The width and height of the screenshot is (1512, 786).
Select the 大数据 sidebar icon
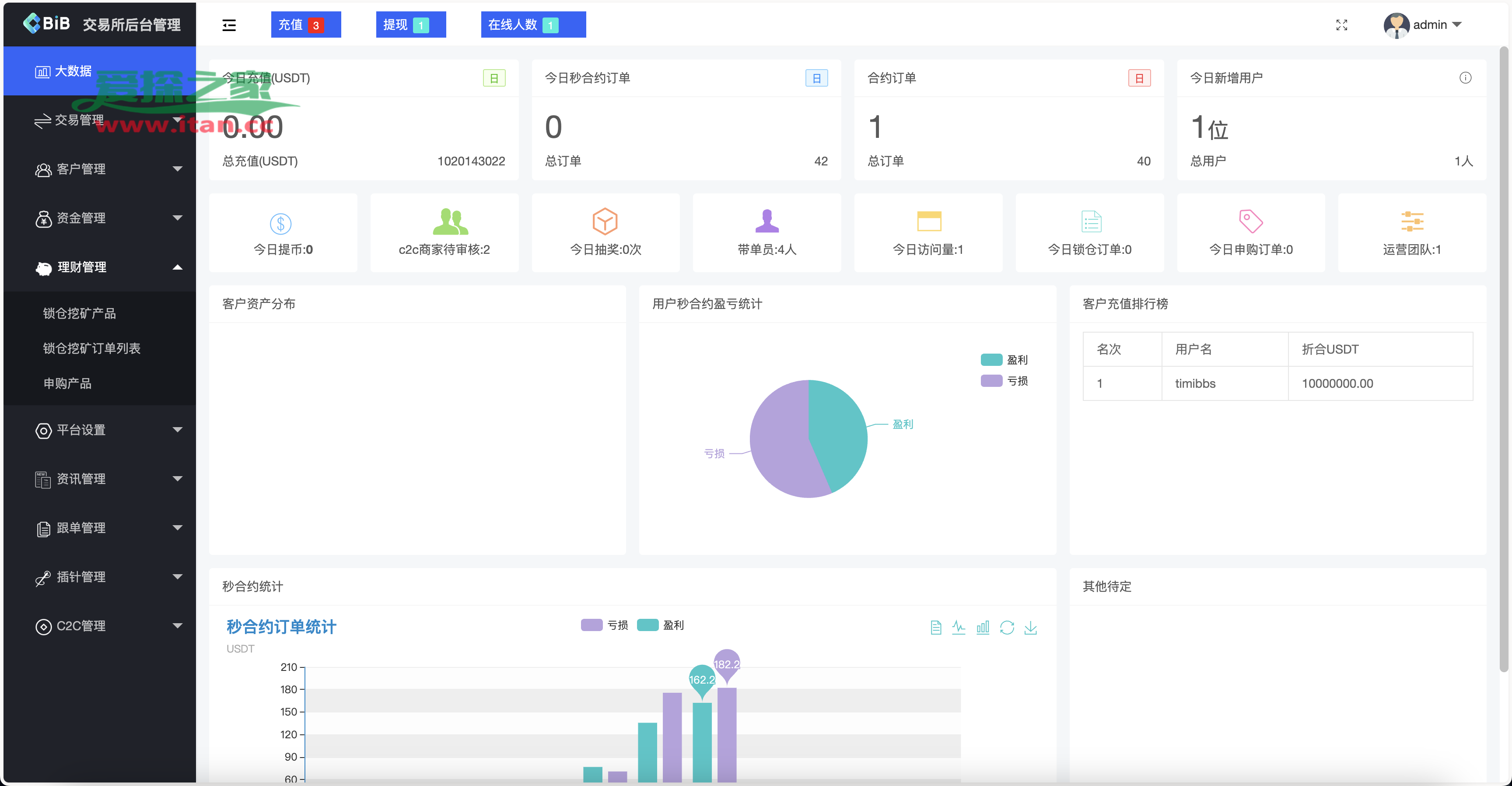(x=42, y=71)
